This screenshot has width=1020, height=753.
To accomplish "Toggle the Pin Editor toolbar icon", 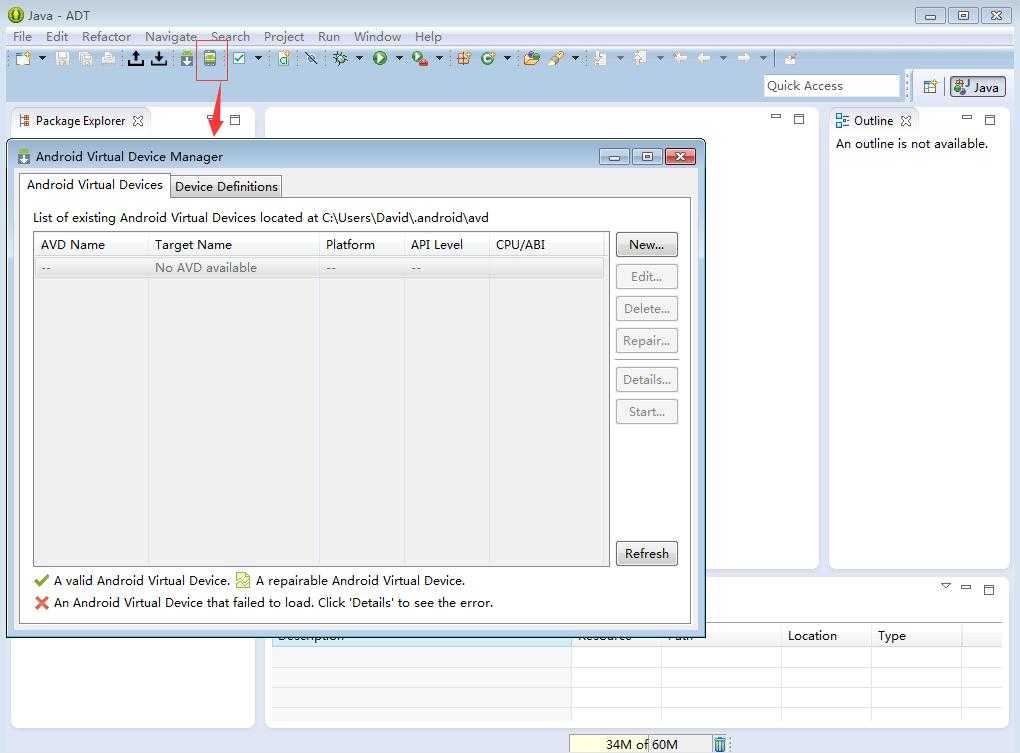I will (790, 59).
